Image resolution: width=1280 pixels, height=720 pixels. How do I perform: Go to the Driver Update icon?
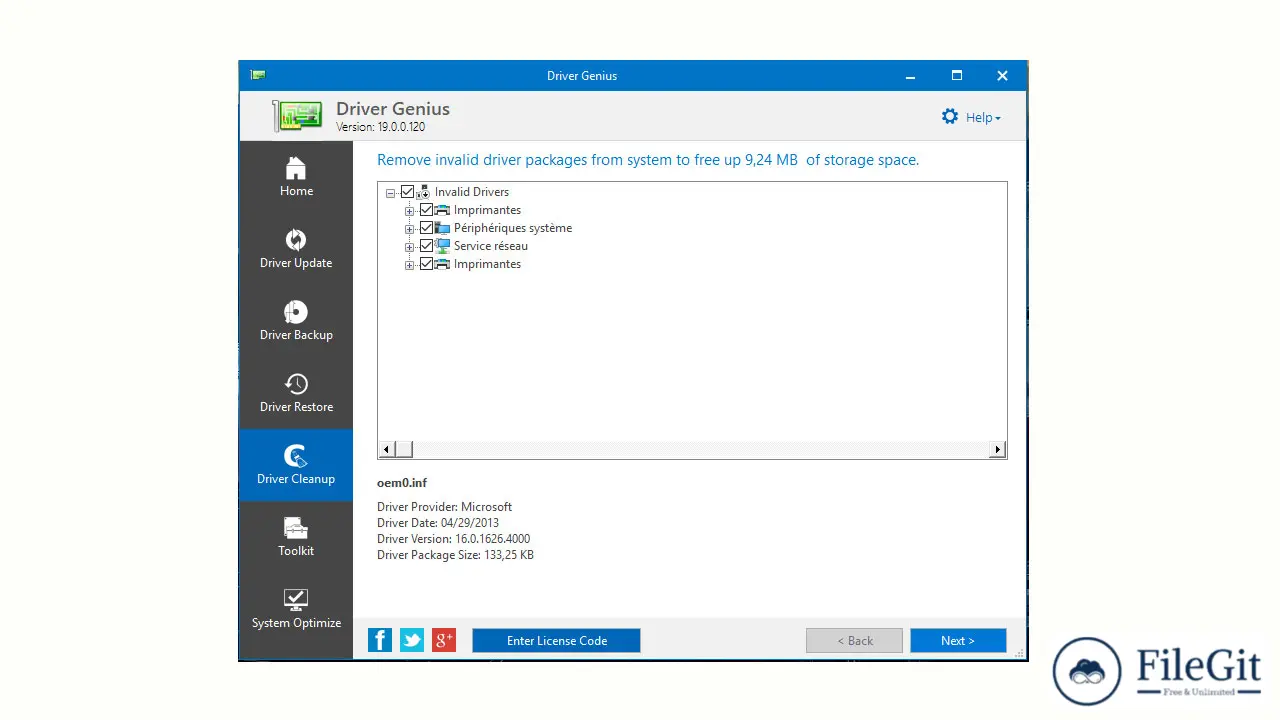(296, 240)
